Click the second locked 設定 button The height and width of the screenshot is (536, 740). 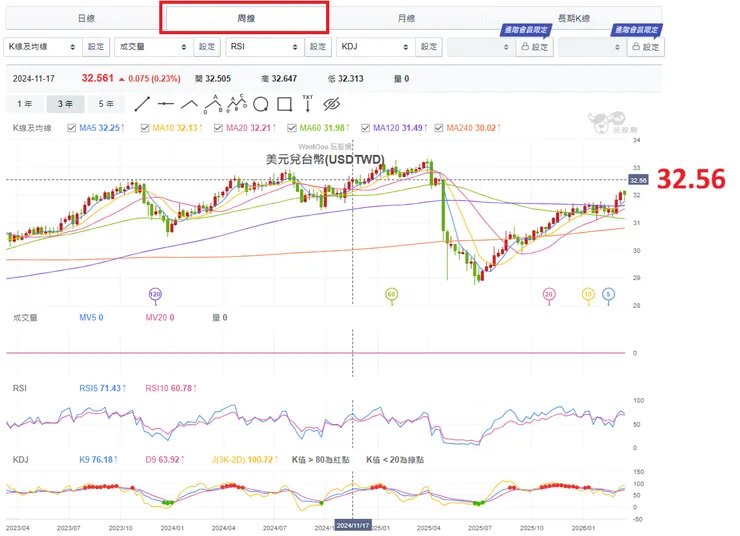646,47
